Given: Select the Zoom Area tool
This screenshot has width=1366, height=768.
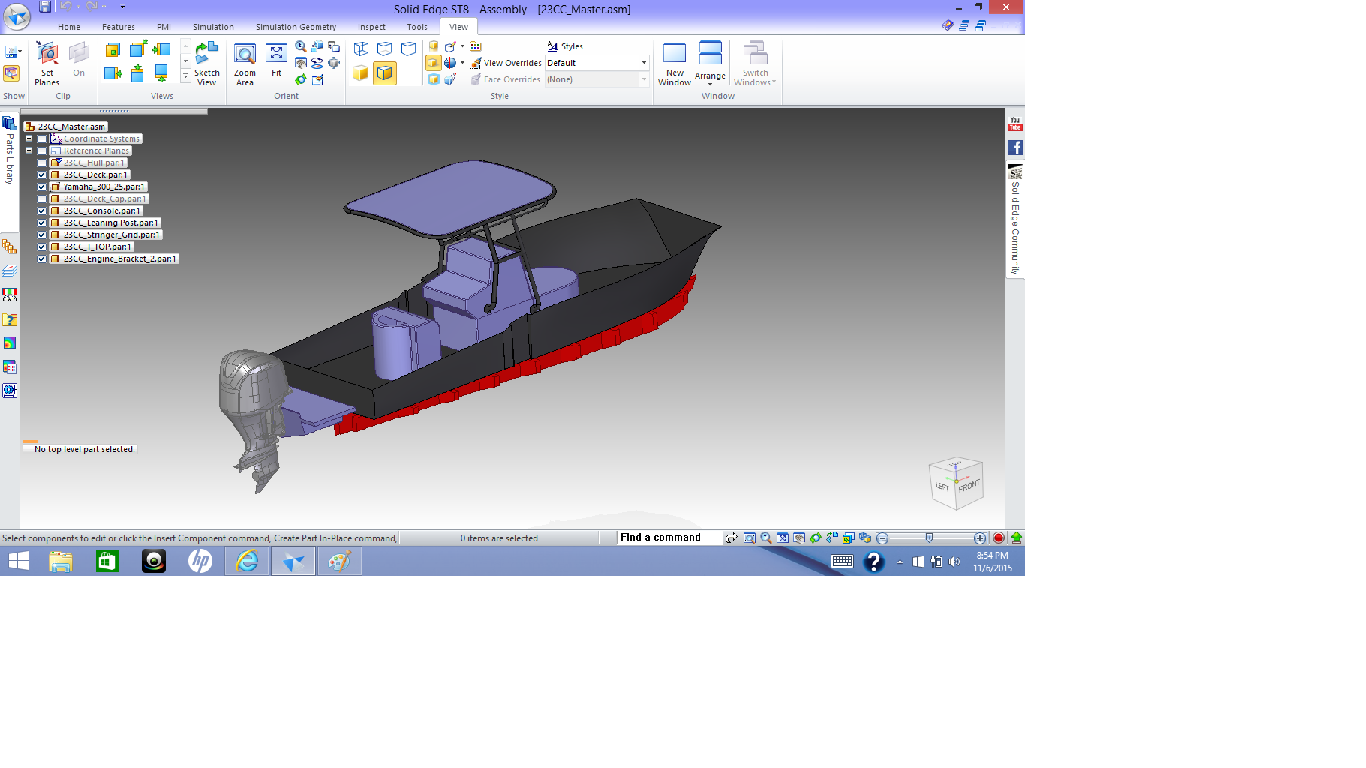Looking at the screenshot, I should coord(245,62).
